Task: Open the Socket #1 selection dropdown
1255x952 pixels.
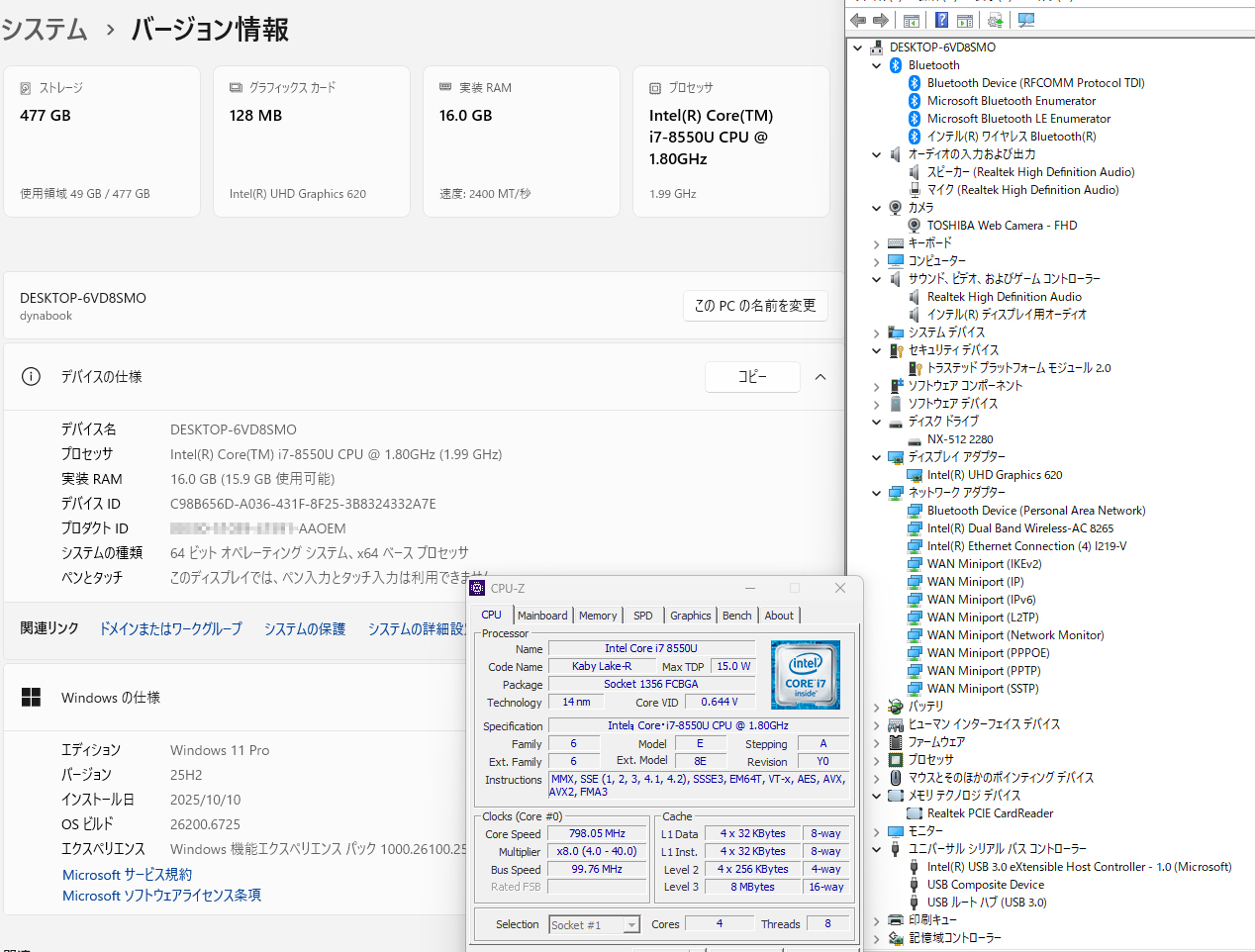Action: click(x=631, y=925)
